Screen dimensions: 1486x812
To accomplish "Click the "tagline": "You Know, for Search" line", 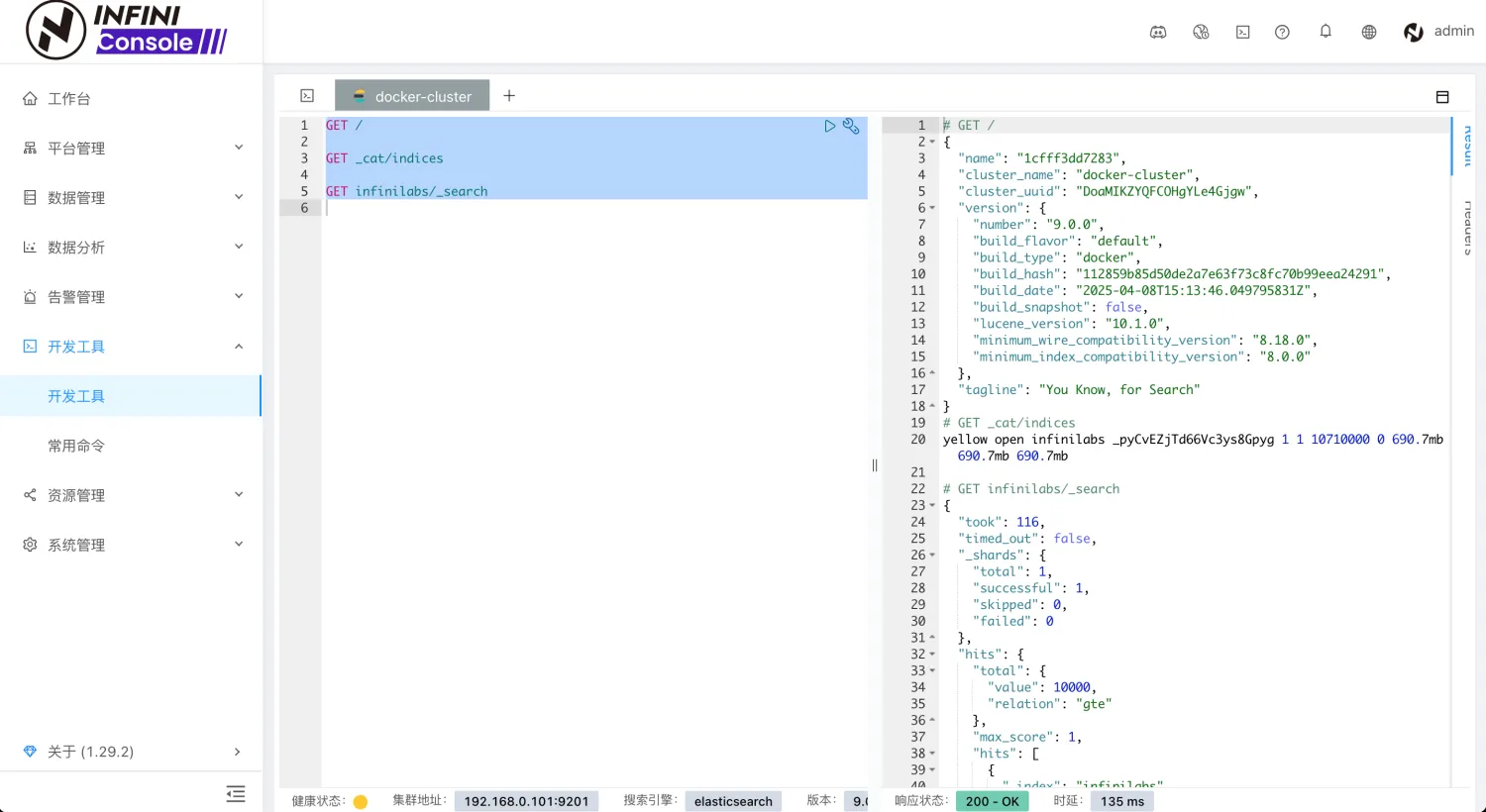I will pyautogui.click(x=1078, y=390).
